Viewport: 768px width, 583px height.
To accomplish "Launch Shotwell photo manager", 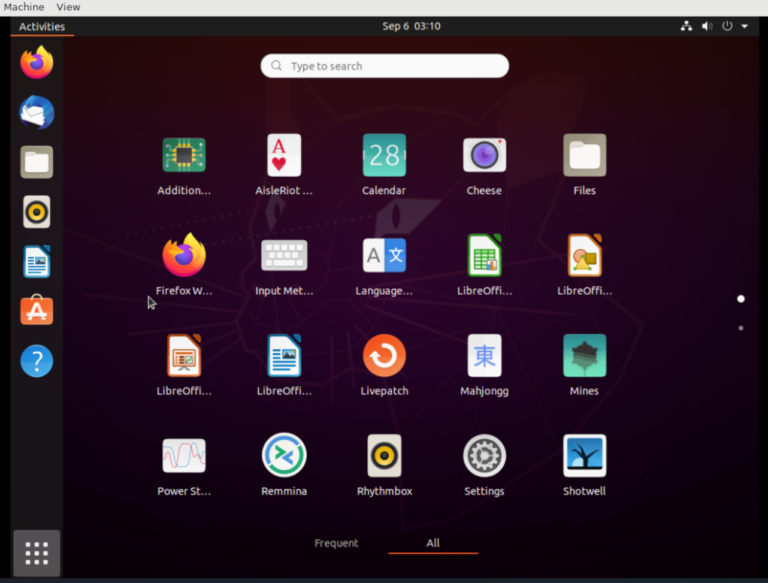I will coord(584,456).
